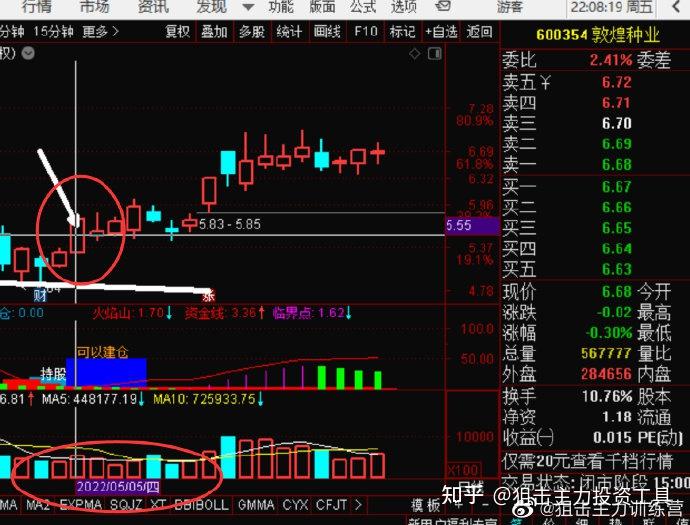Click the MA5 volume average label
The height and width of the screenshot is (525, 690).
tap(93, 399)
